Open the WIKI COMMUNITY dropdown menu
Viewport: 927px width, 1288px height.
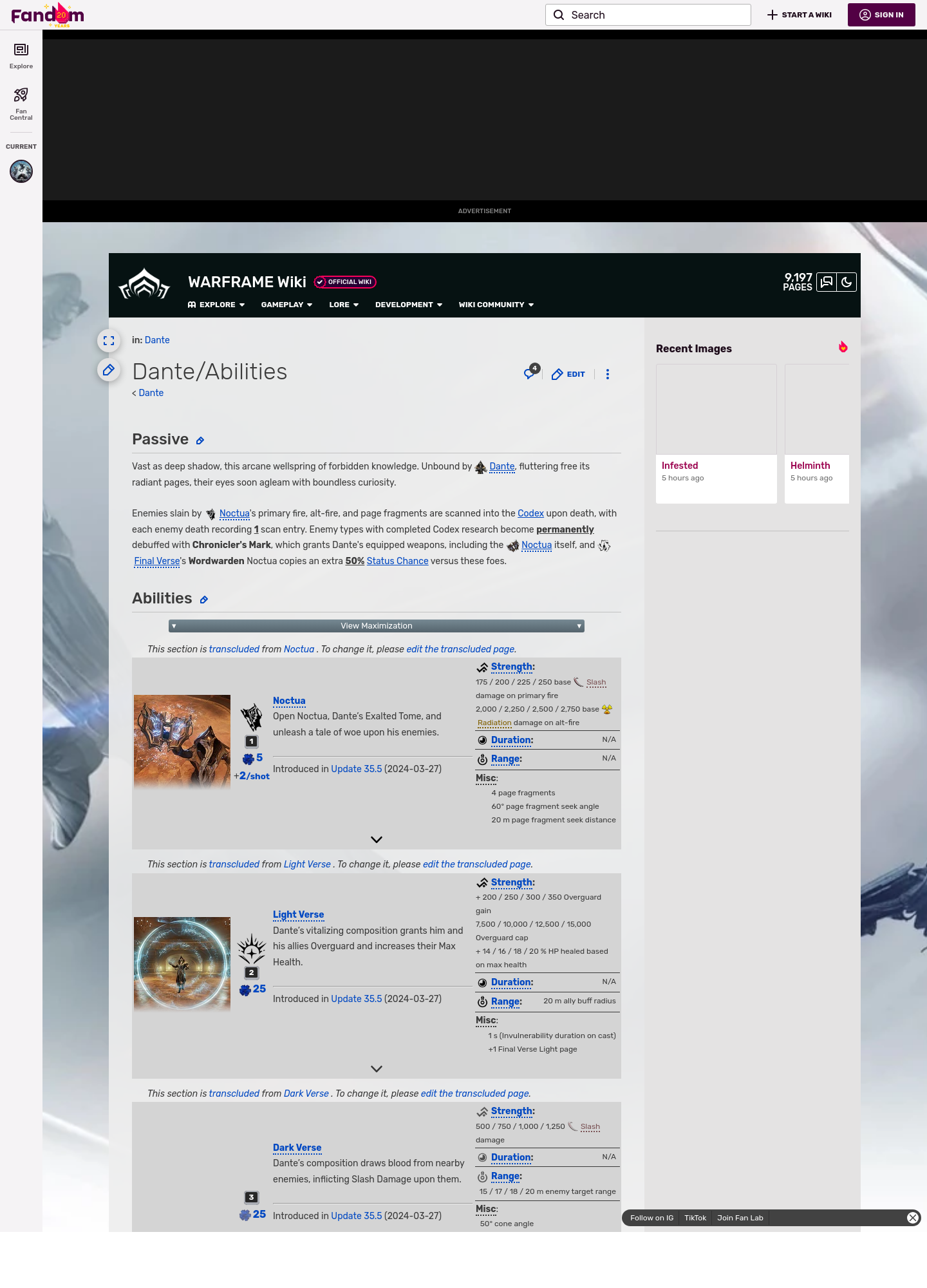[x=496, y=305]
